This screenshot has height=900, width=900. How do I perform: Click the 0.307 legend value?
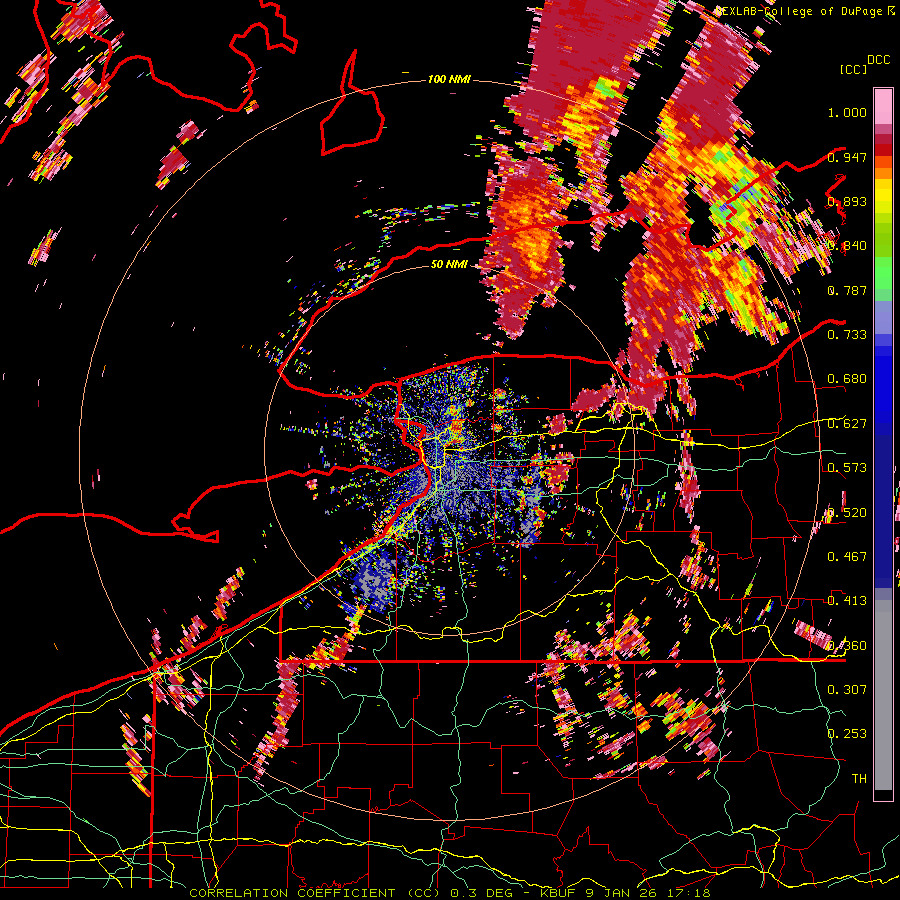point(847,690)
